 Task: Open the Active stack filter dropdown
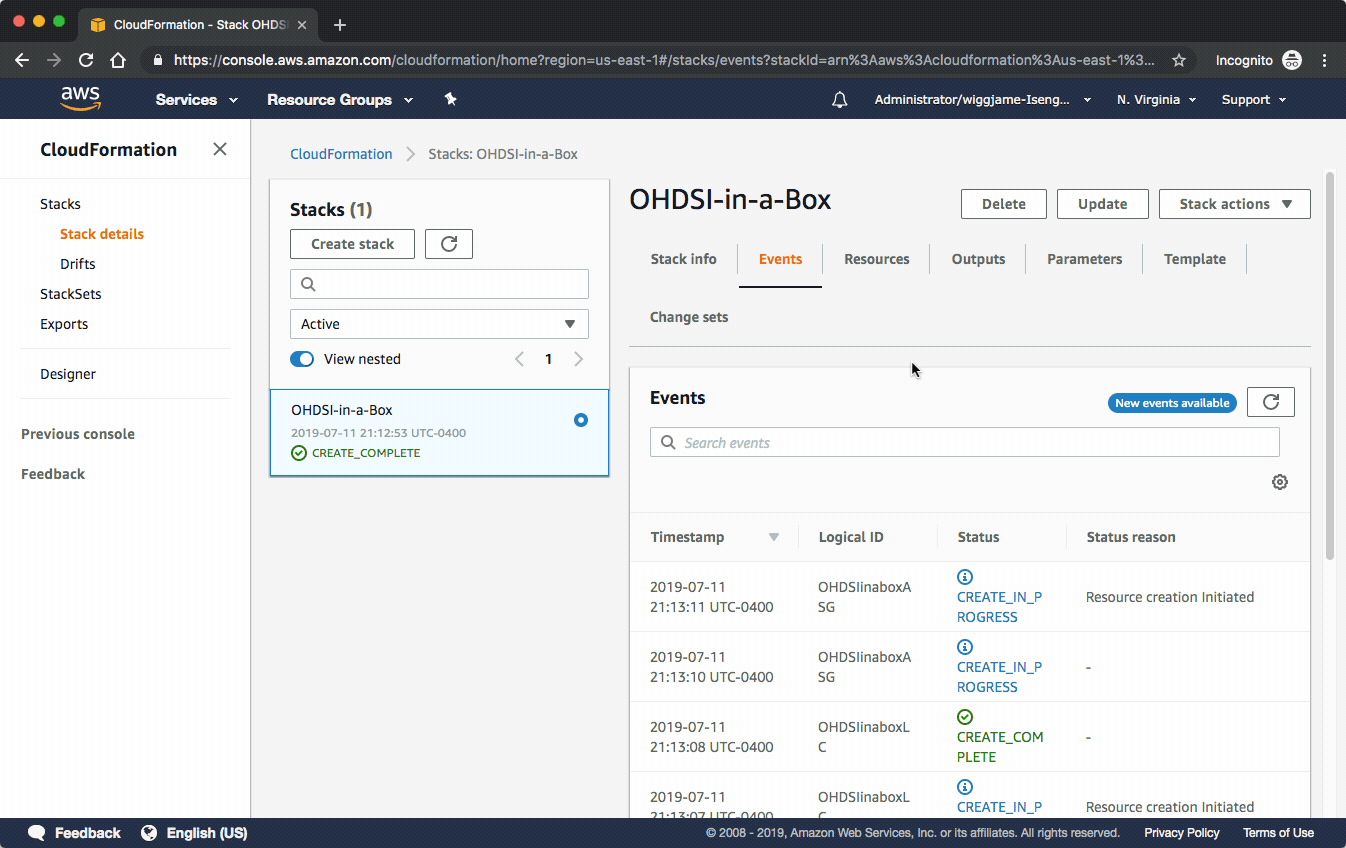pyautogui.click(x=439, y=324)
